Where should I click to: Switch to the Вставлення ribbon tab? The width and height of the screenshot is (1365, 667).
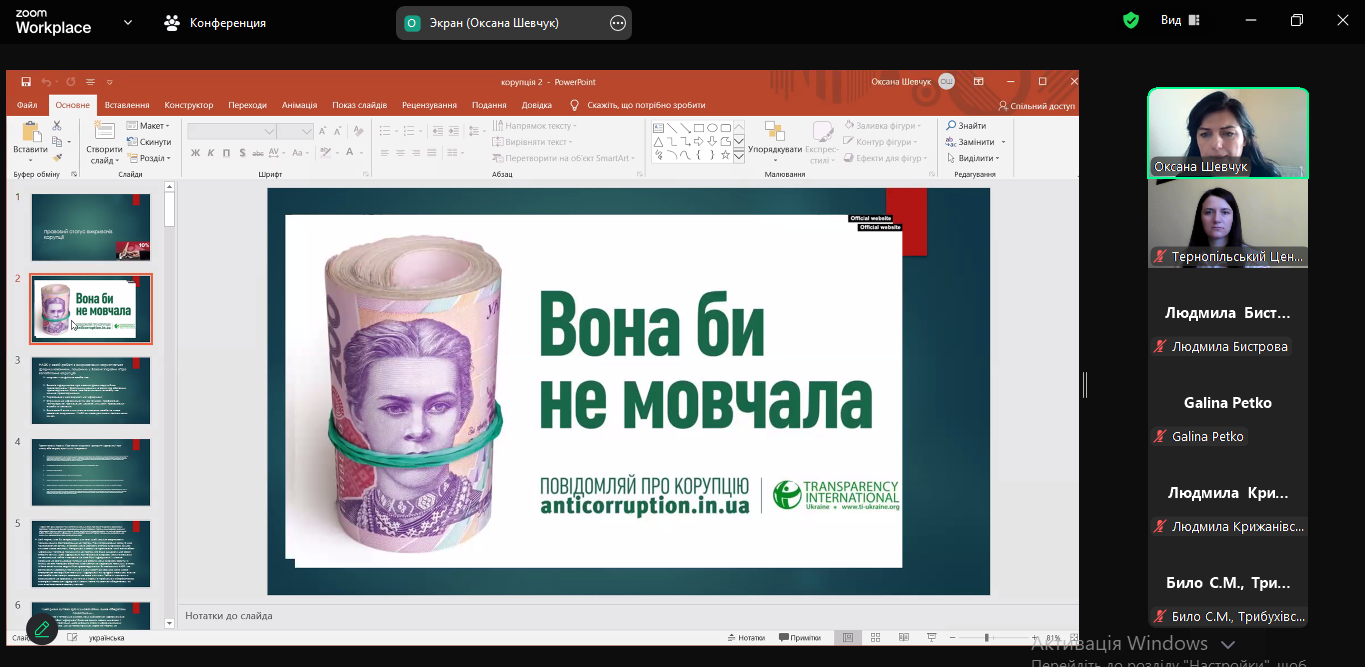127,105
